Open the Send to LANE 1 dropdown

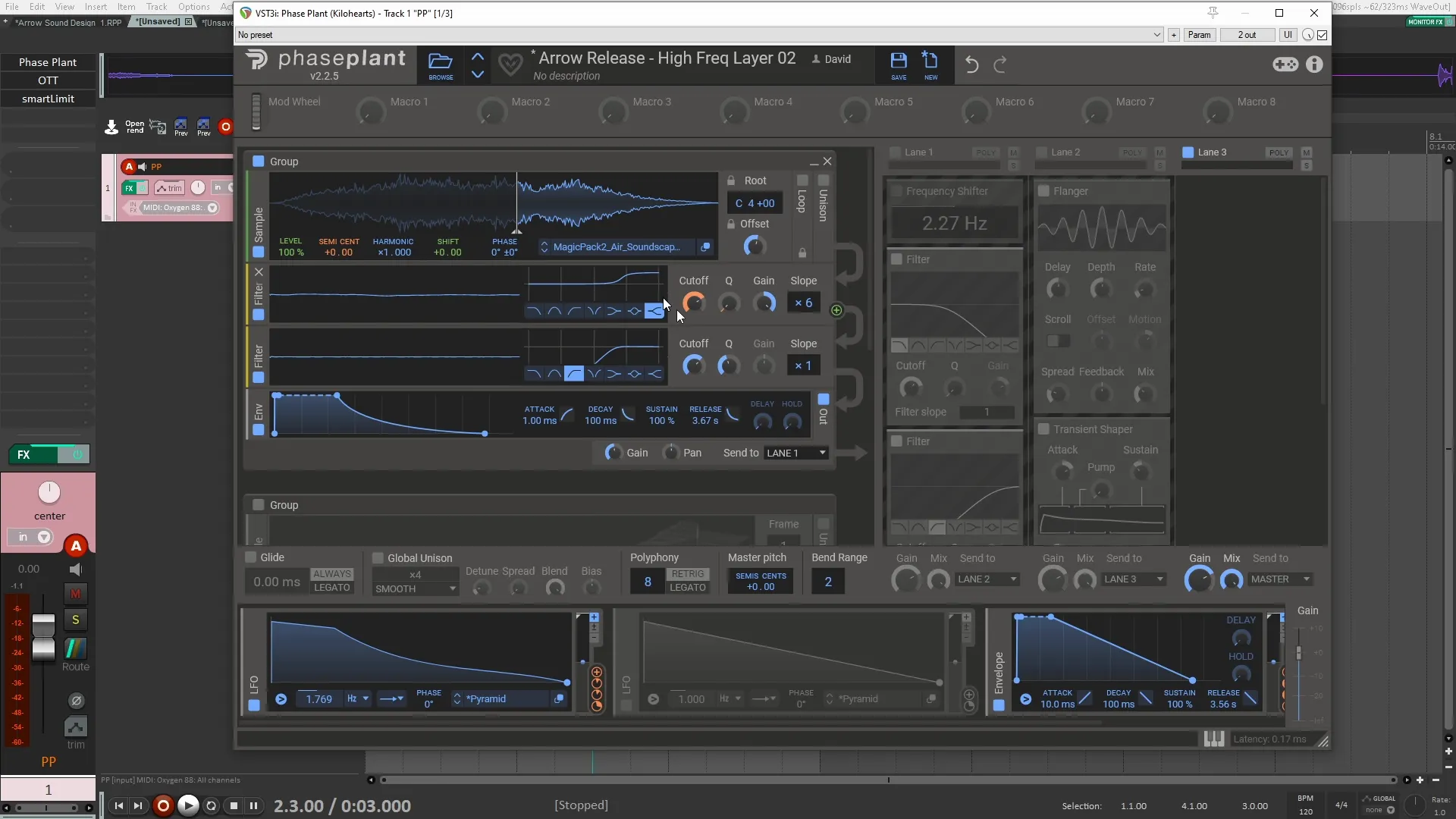click(x=795, y=453)
